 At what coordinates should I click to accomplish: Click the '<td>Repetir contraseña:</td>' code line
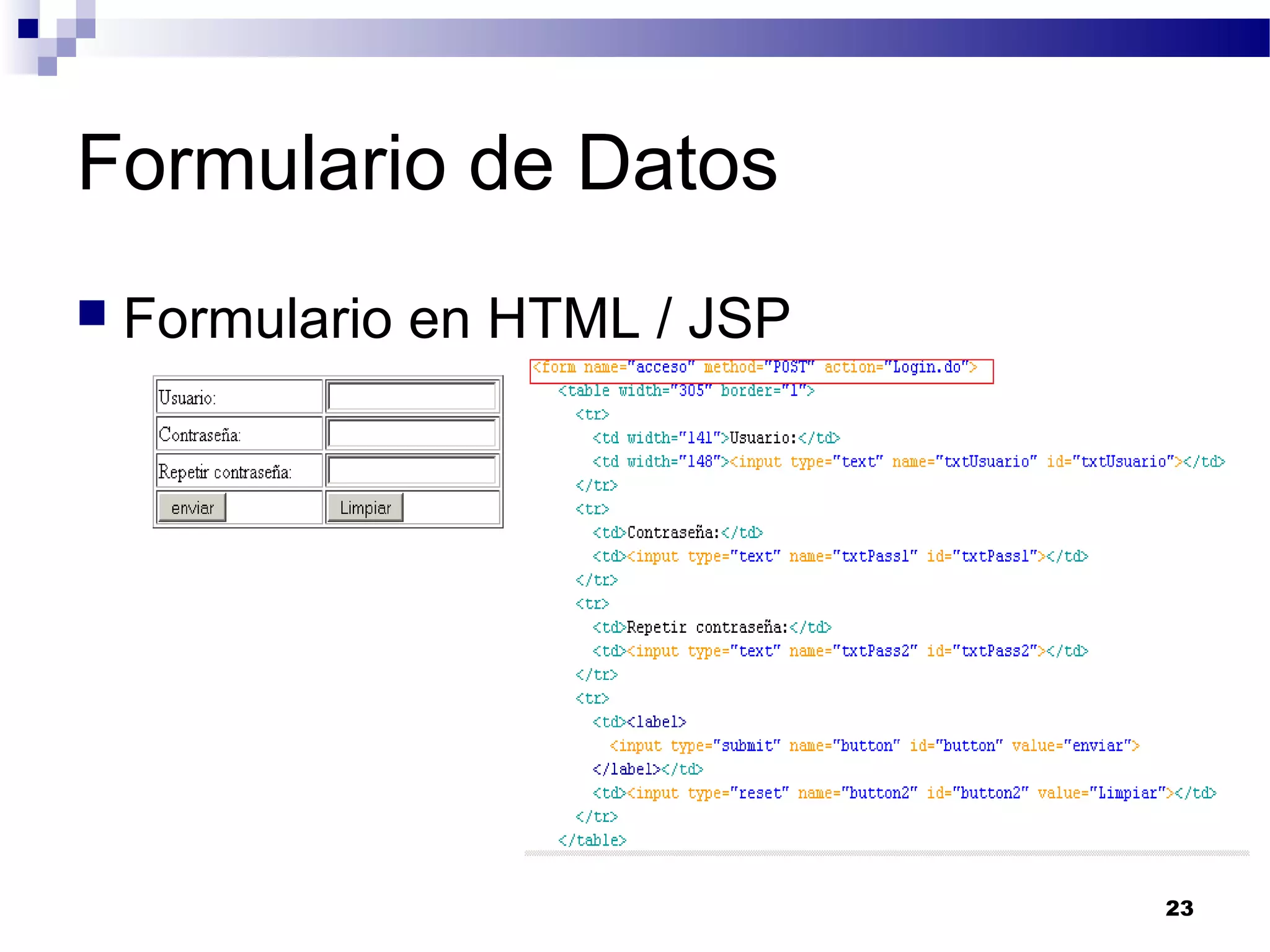[712, 628]
